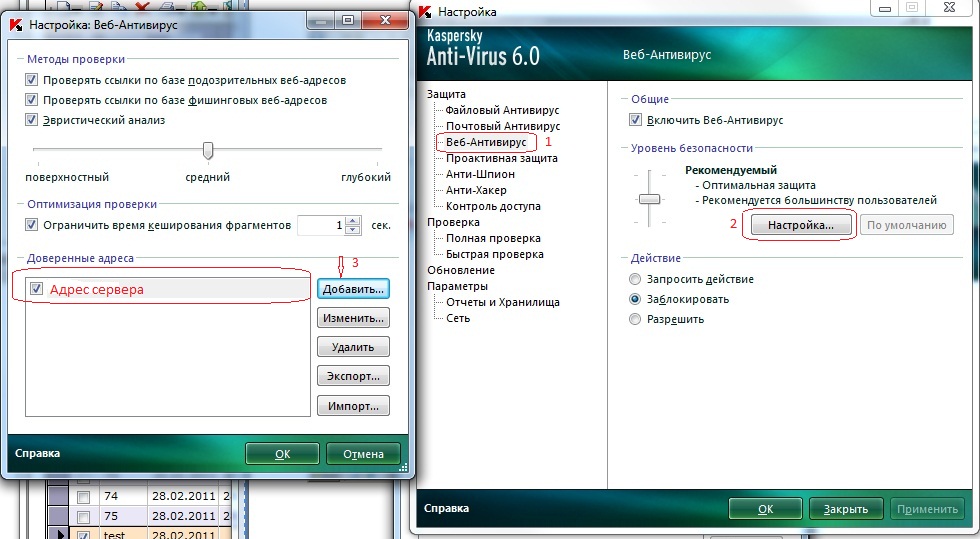Select Обновление in tree
The image size is (980, 539).
click(461, 270)
